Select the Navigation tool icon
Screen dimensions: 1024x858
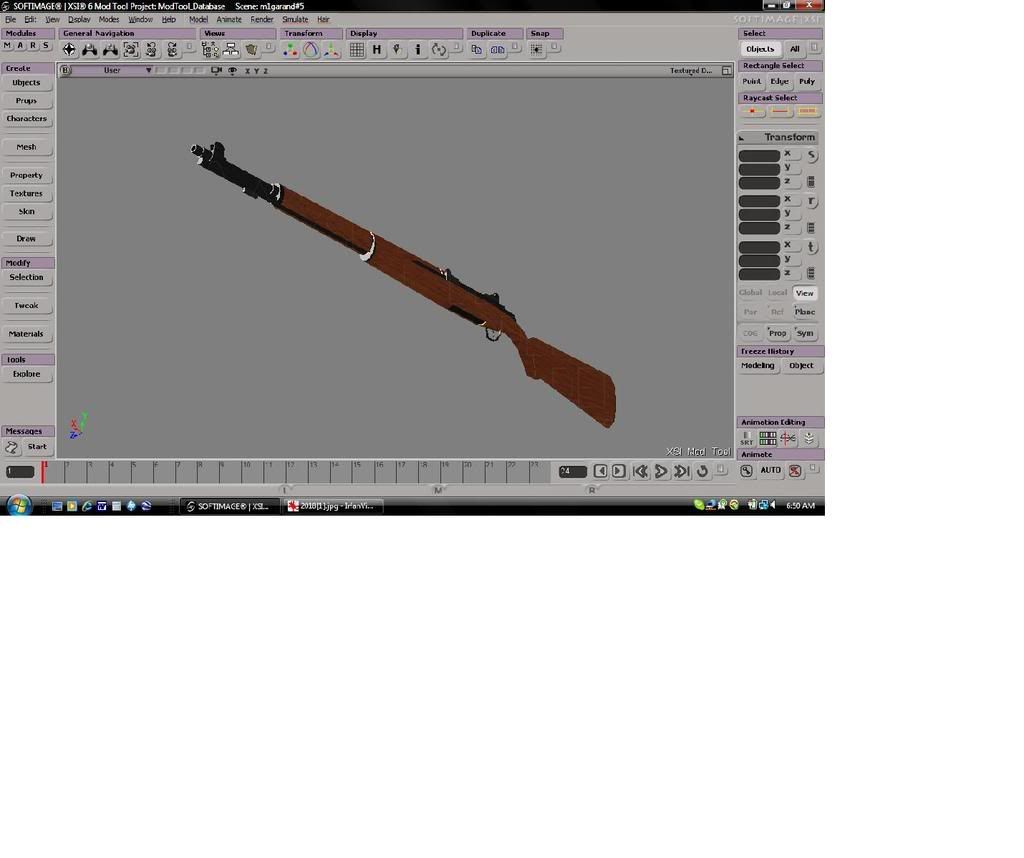point(69,50)
